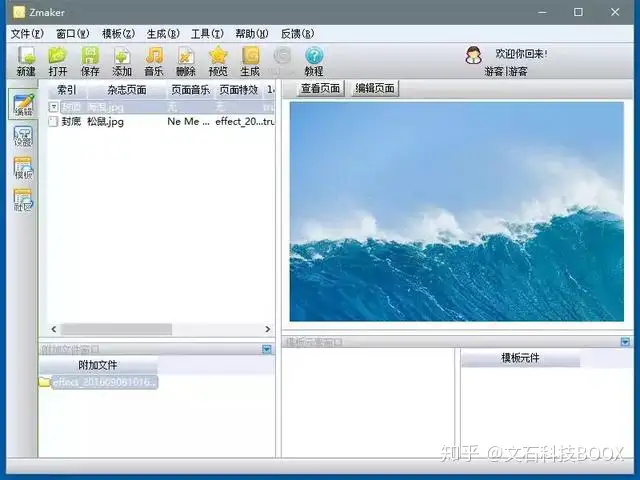Open the 工具(T) menu
Image resolution: width=640 pixels, height=480 pixels.
207,34
